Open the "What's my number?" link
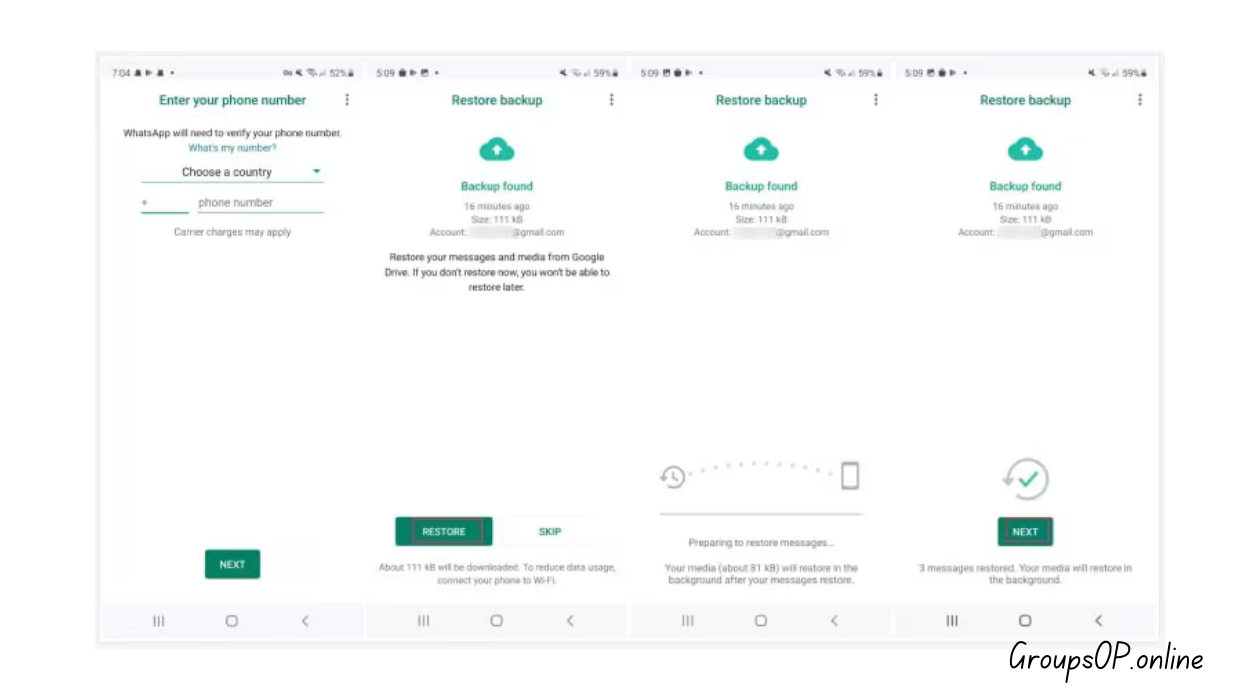 click(232, 148)
